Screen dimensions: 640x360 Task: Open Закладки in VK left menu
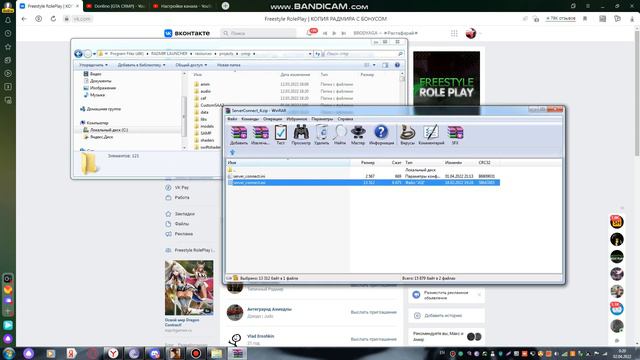pos(180,214)
